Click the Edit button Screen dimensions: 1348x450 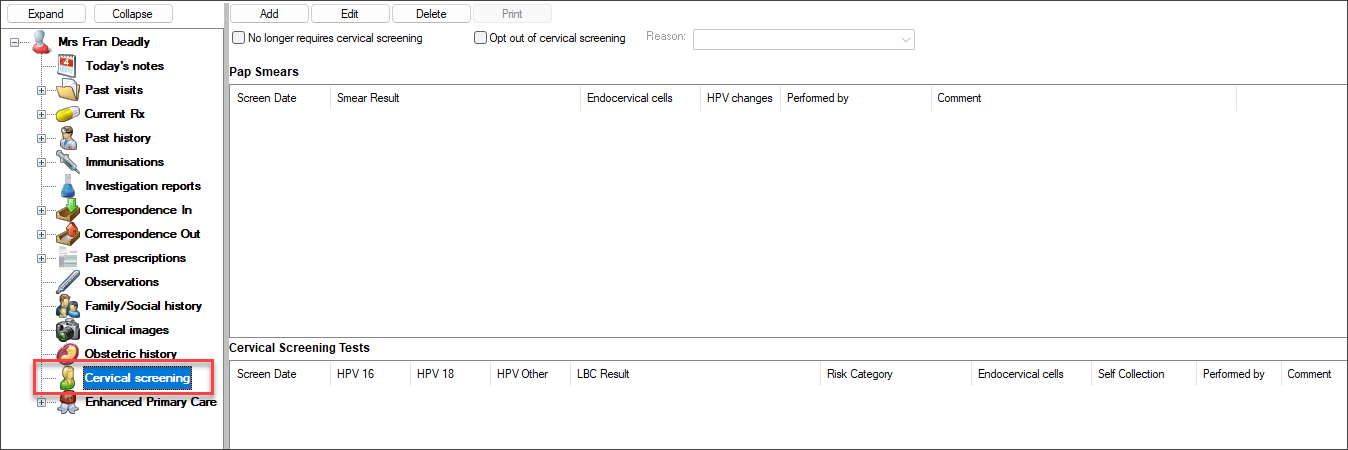pos(350,14)
